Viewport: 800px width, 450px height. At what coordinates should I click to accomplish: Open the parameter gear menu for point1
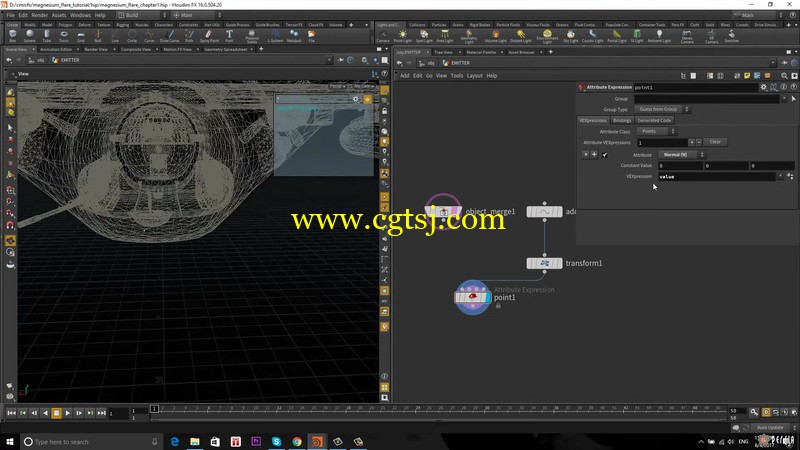(763, 87)
